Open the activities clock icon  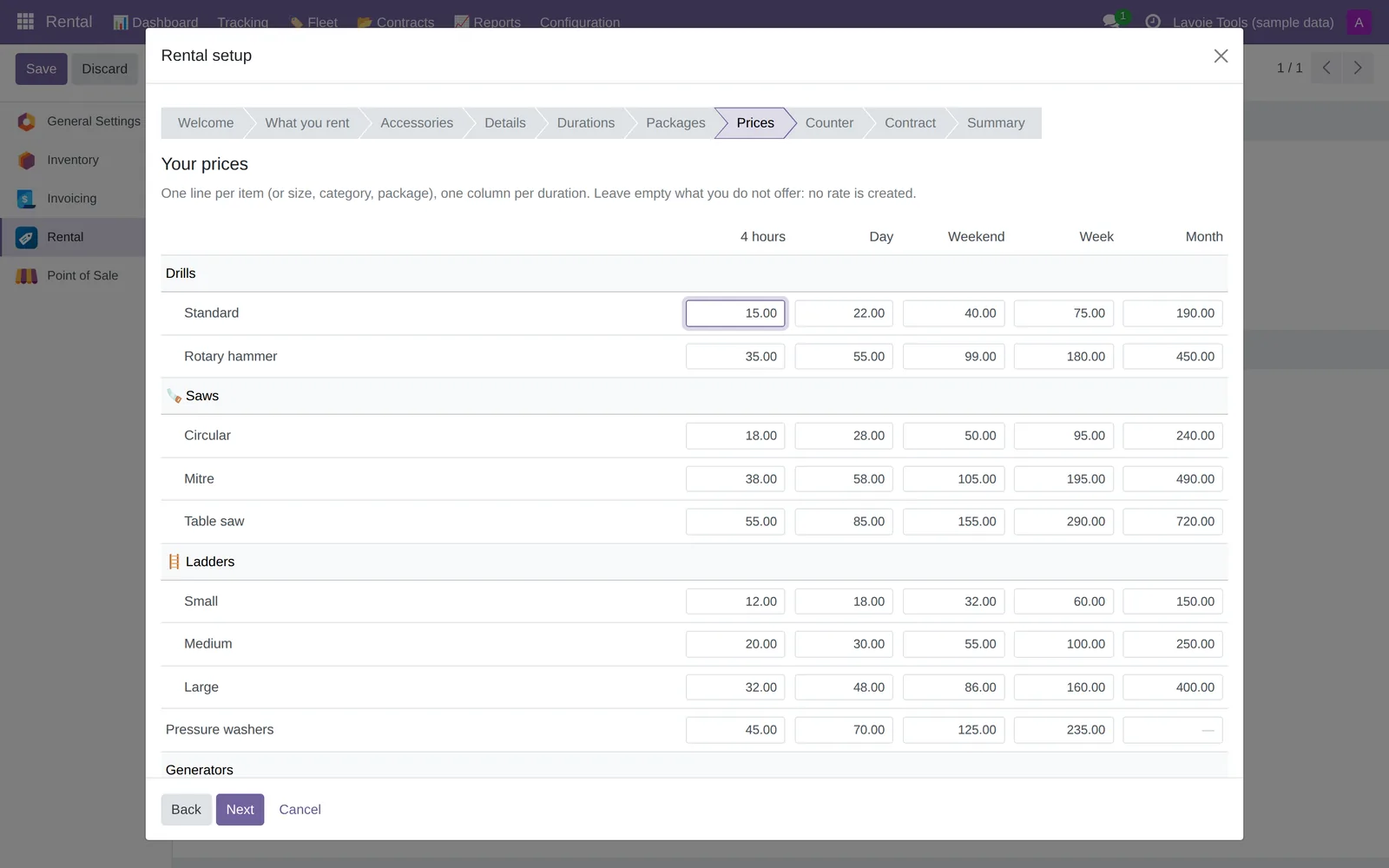[1153, 22]
